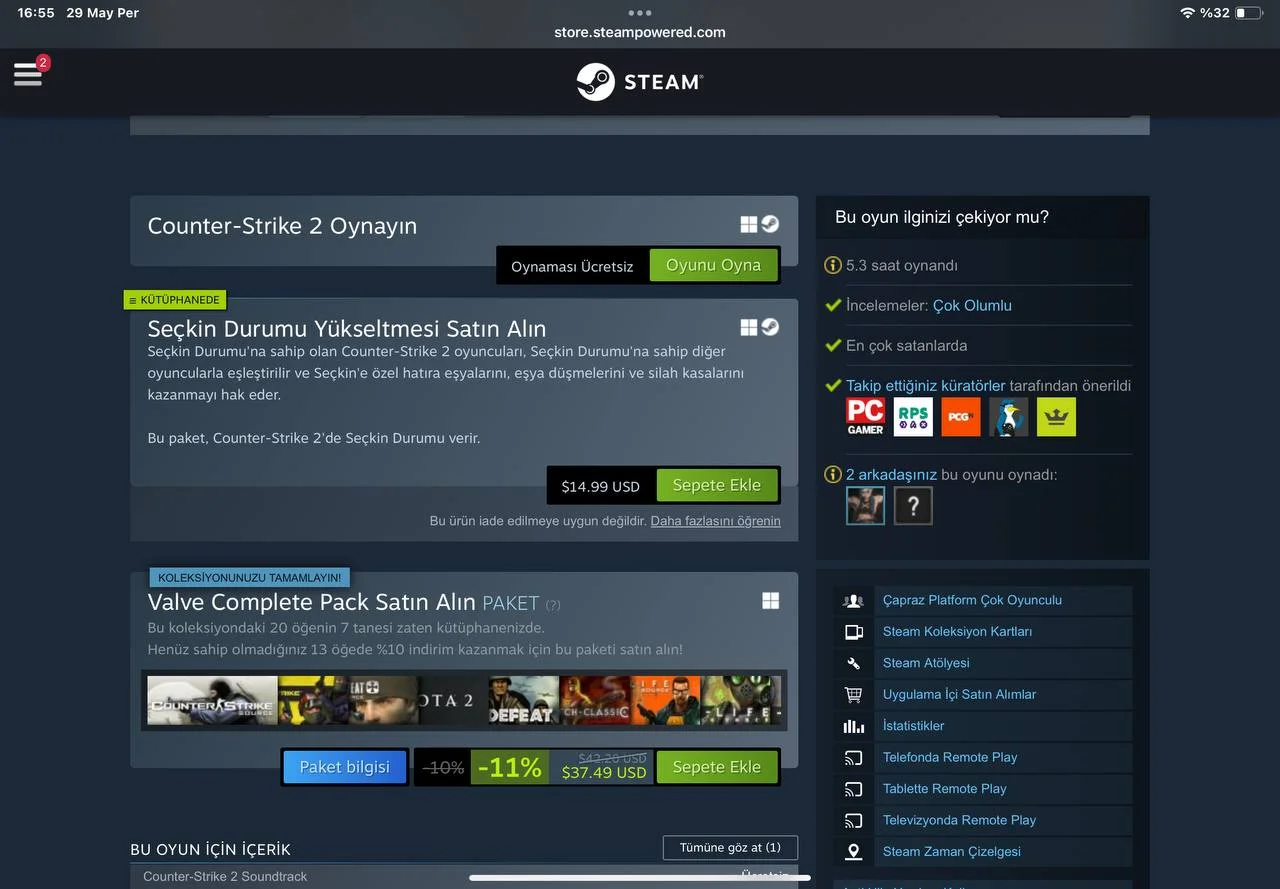Tap the three-dot multitasking control at top
This screenshot has height=889, width=1280.
pyautogui.click(x=640, y=13)
